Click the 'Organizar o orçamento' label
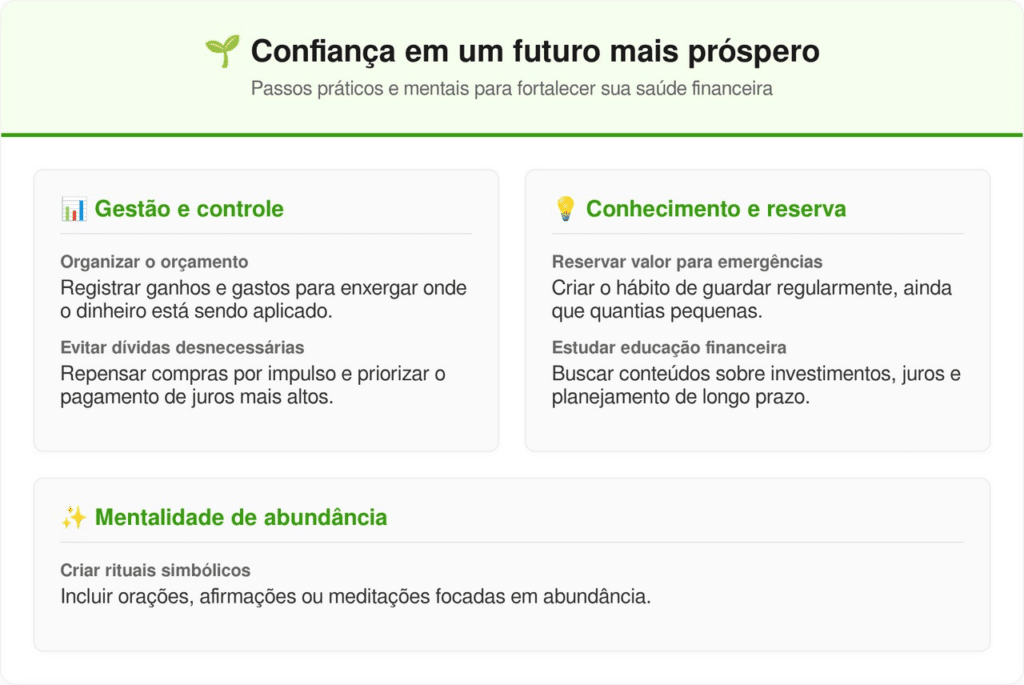The width and height of the screenshot is (1024, 685). (x=154, y=262)
